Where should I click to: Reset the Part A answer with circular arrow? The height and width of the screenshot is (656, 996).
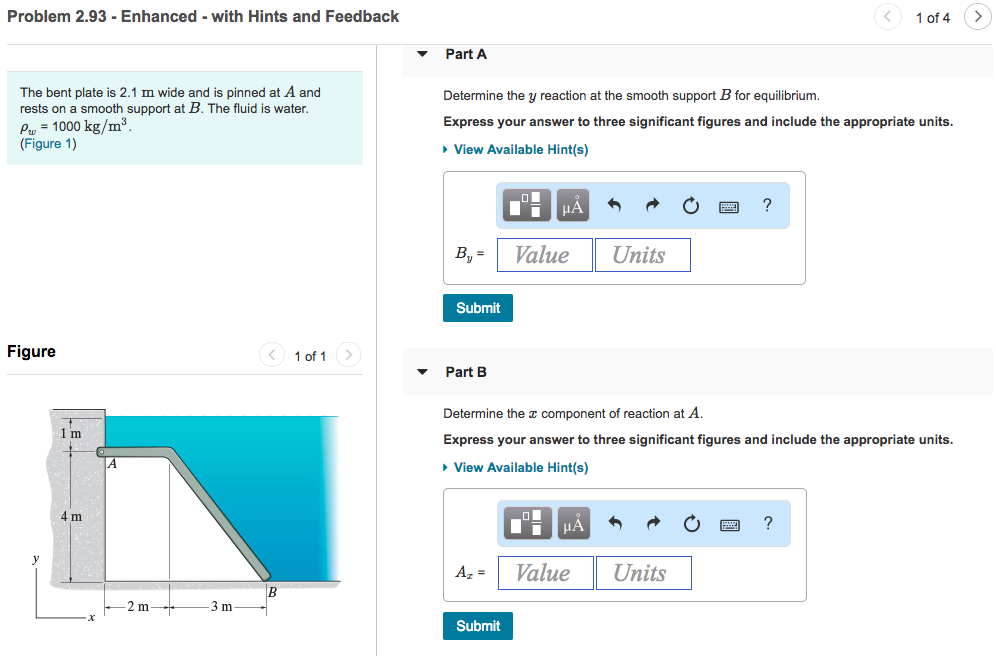pyautogui.click(x=690, y=205)
